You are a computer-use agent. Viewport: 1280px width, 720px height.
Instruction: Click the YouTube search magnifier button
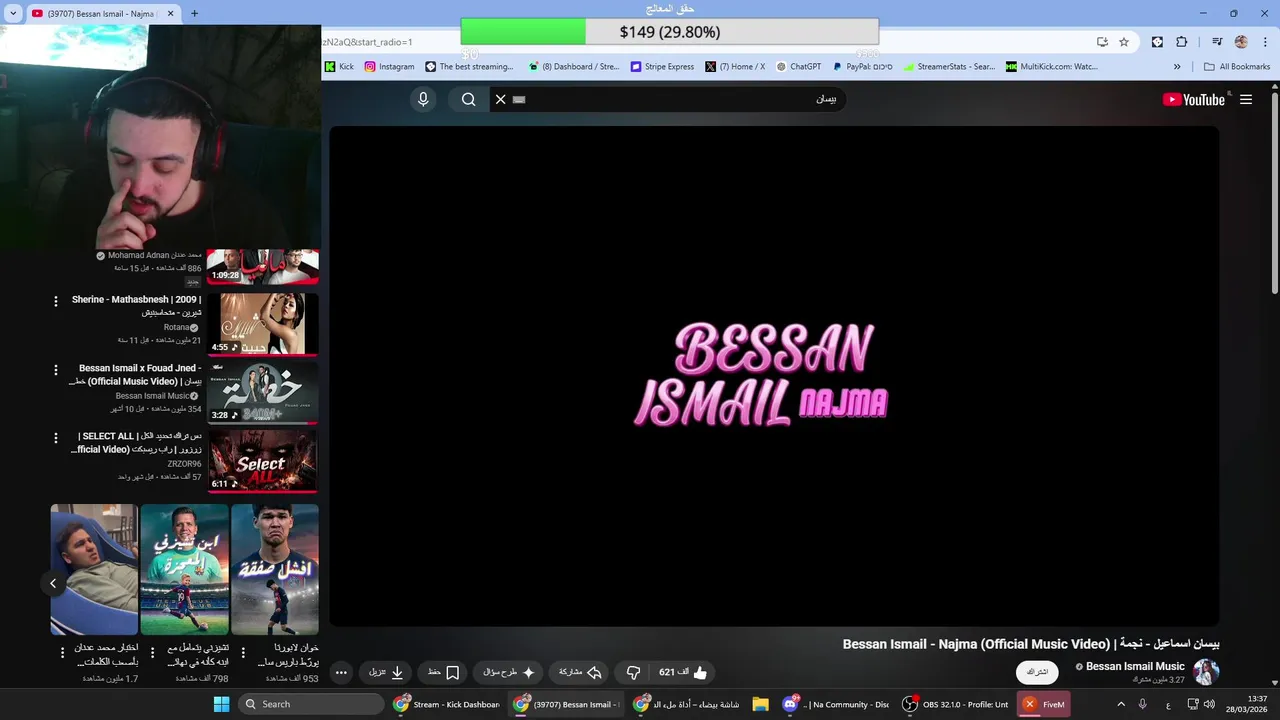click(x=468, y=99)
